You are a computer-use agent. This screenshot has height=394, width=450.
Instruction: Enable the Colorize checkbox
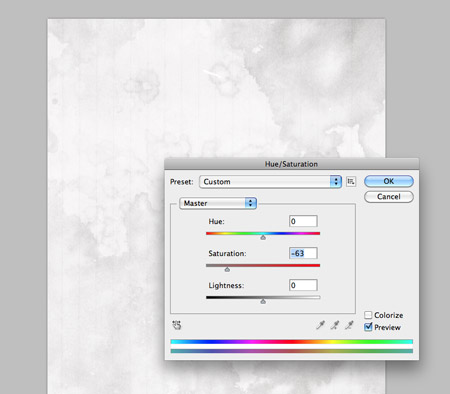point(368,315)
